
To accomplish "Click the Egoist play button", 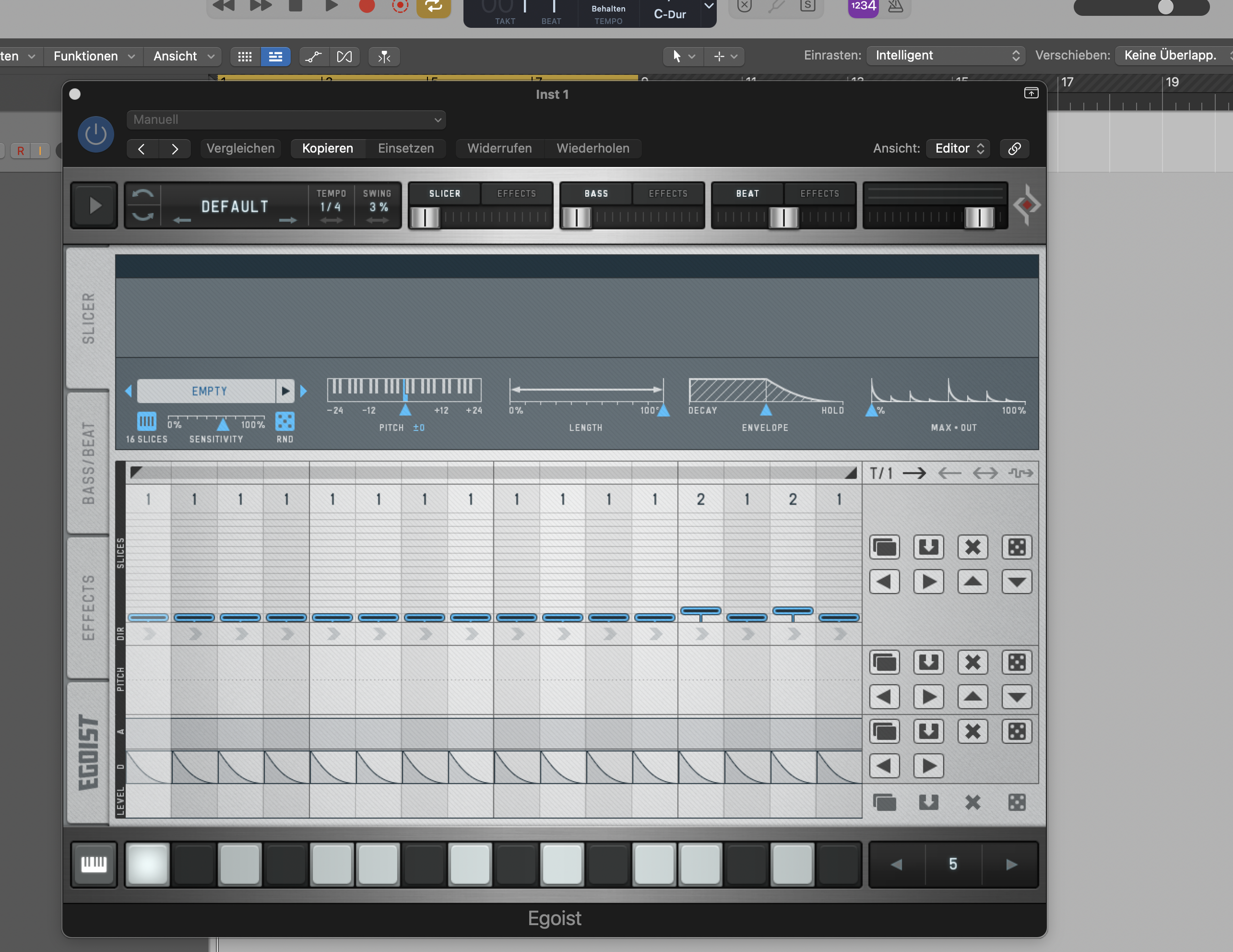I will [x=95, y=205].
